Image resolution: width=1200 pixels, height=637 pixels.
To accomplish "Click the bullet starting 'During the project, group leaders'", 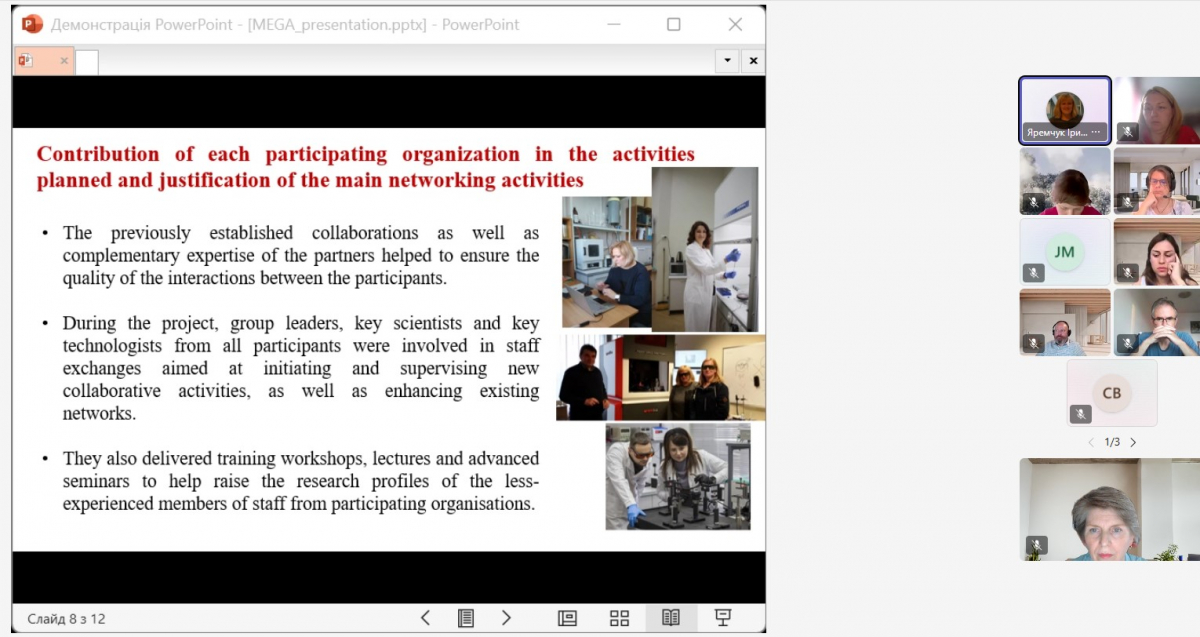I will [x=301, y=368].
